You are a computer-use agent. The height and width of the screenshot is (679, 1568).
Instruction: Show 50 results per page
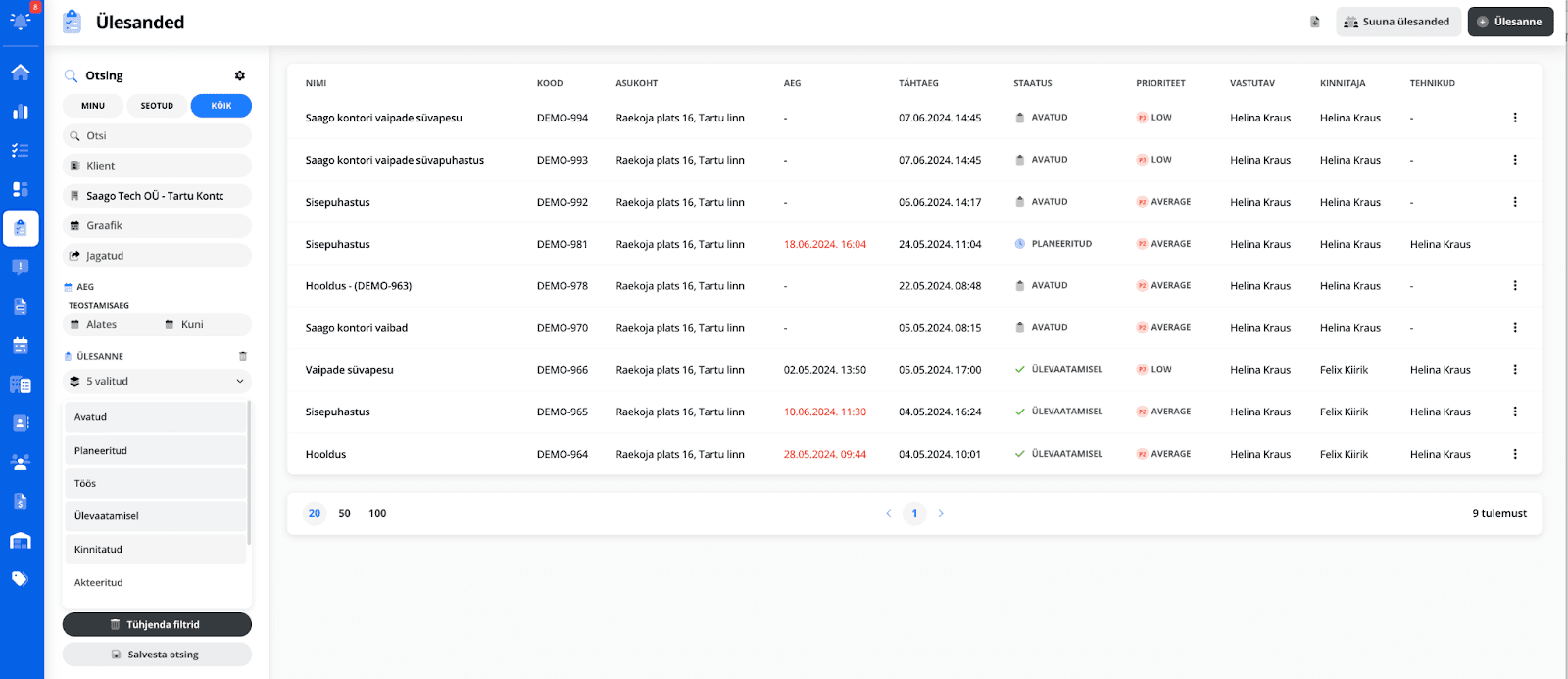point(345,513)
